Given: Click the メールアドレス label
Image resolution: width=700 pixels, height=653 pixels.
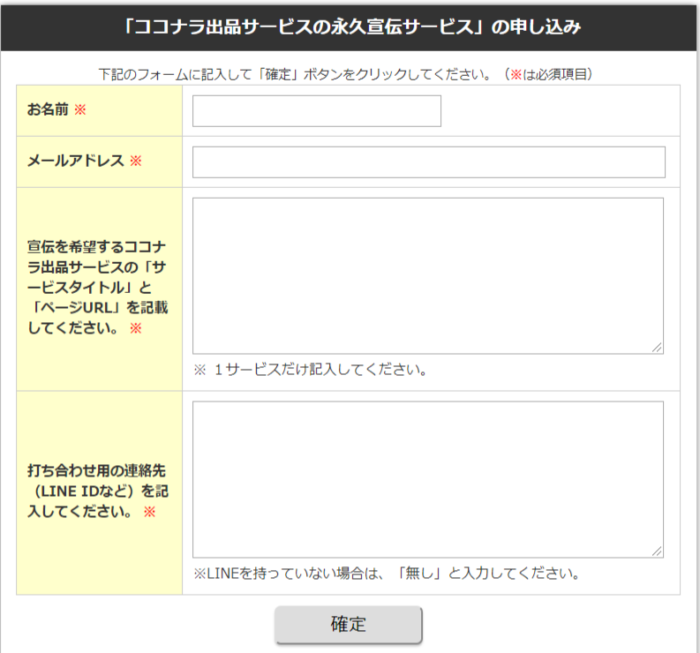Looking at the screenshot, I should (x=75, y=161).
